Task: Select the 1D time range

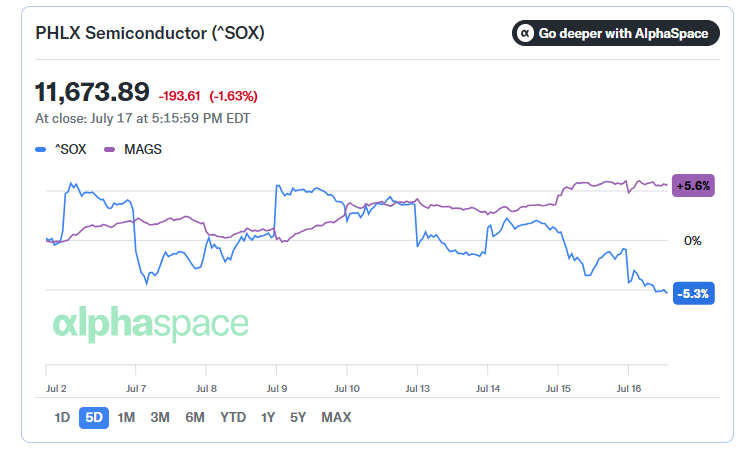Action: 62,417
